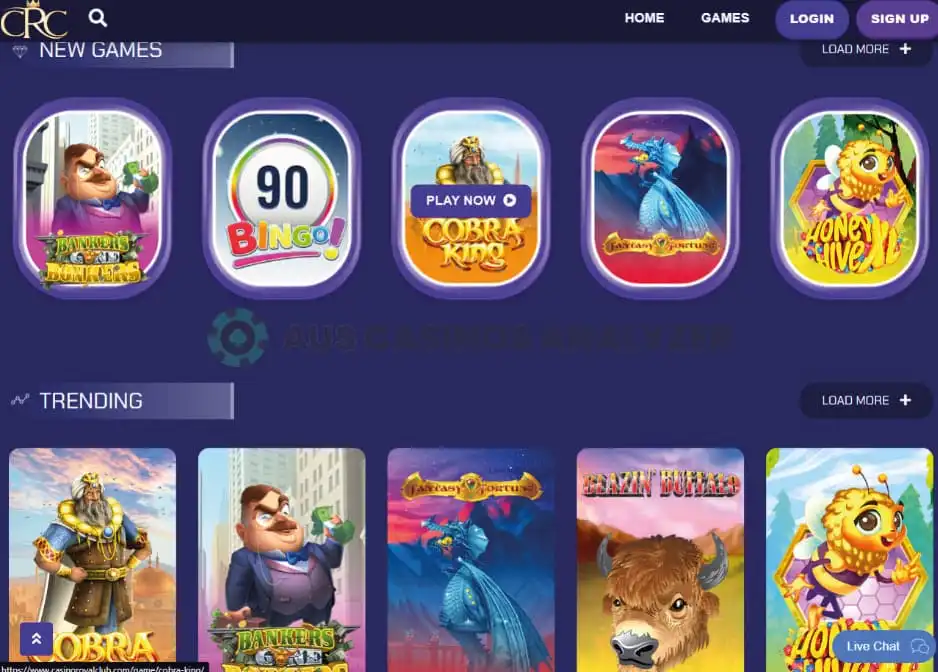Go to the Home menu item
The width and height of the screenshot is (938, 672).
pos(644,18)
